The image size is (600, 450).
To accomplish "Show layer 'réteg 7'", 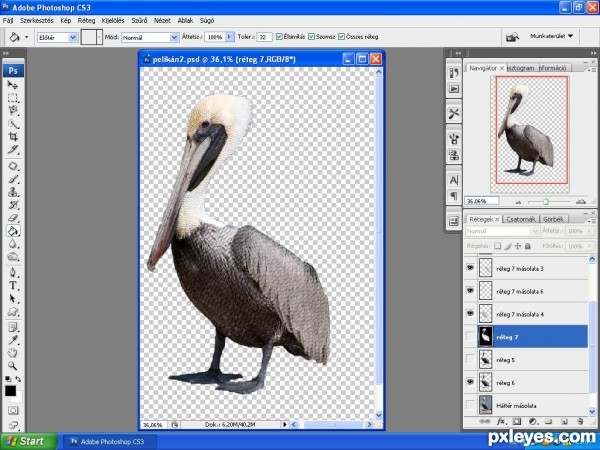I will (x=470, y=337).
